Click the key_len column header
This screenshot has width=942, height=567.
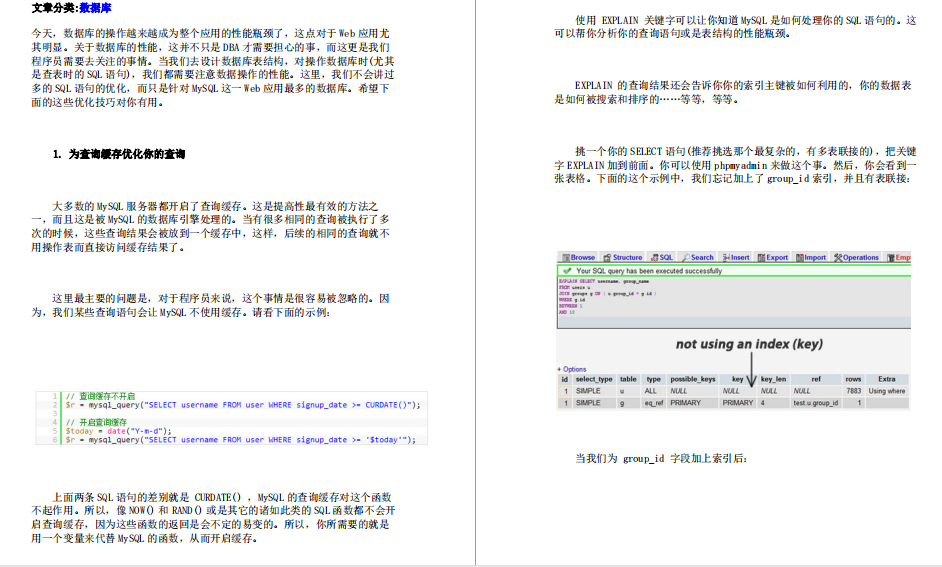click(x=773, y=379)
